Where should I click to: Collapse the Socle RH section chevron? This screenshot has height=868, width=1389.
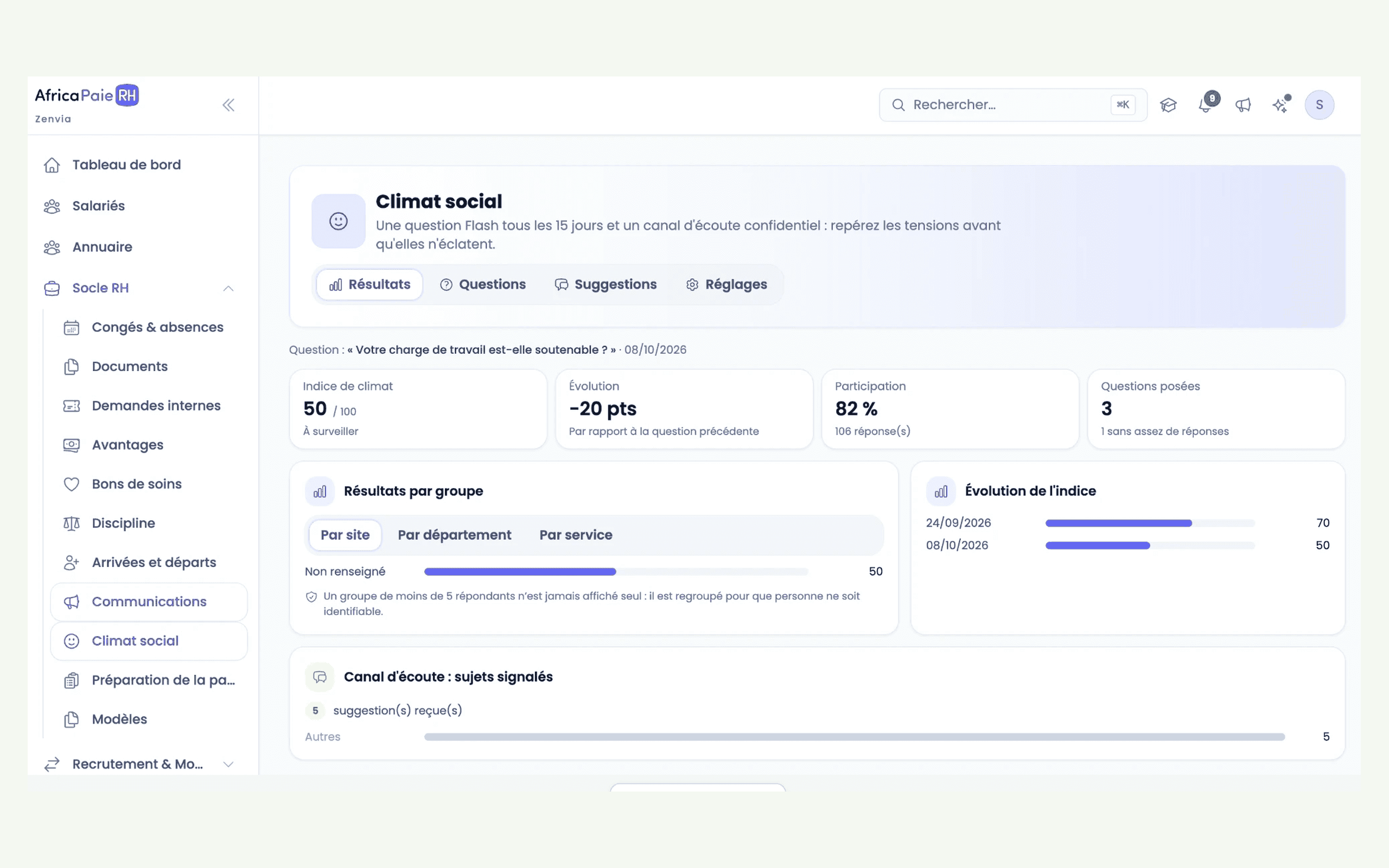click(228, 288)
